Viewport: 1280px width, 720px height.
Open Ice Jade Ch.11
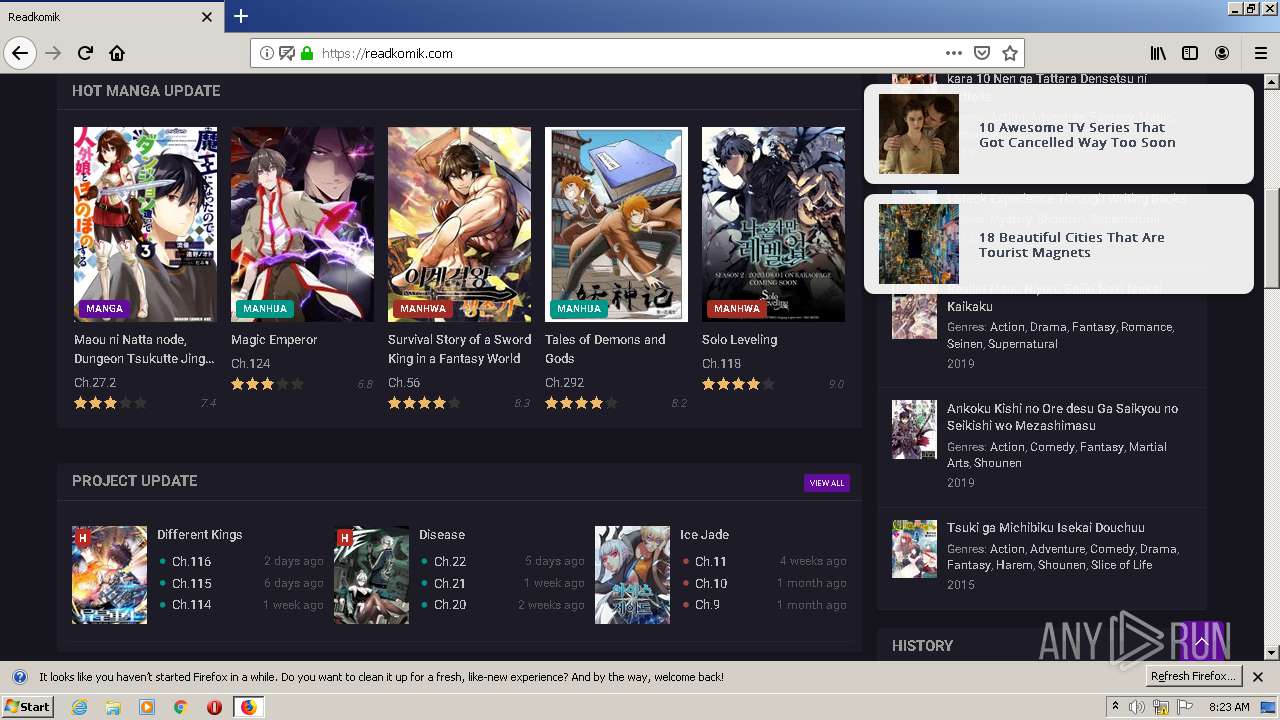click(x=711, y=562)
